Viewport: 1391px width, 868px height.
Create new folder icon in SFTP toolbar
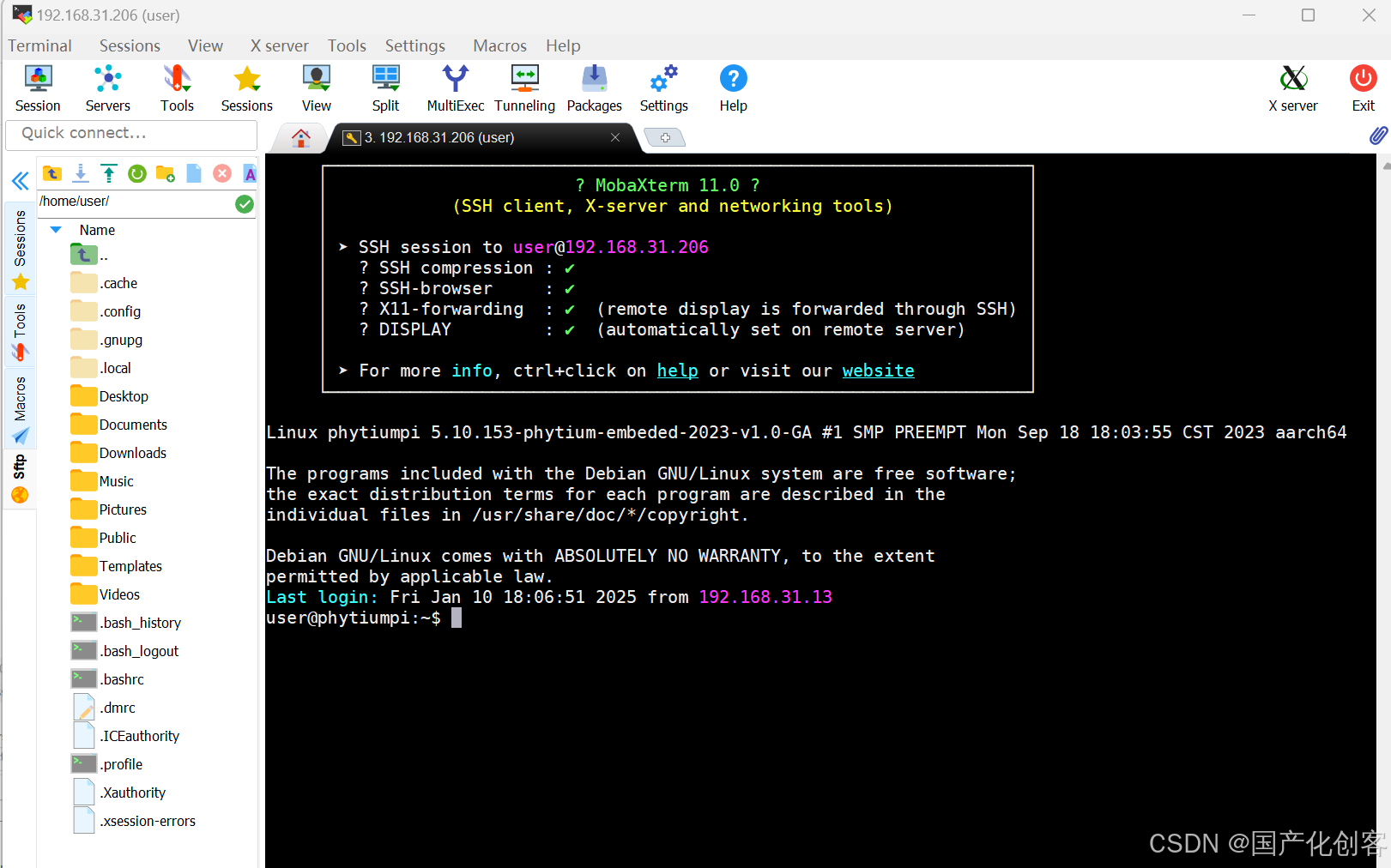point(166,174)
